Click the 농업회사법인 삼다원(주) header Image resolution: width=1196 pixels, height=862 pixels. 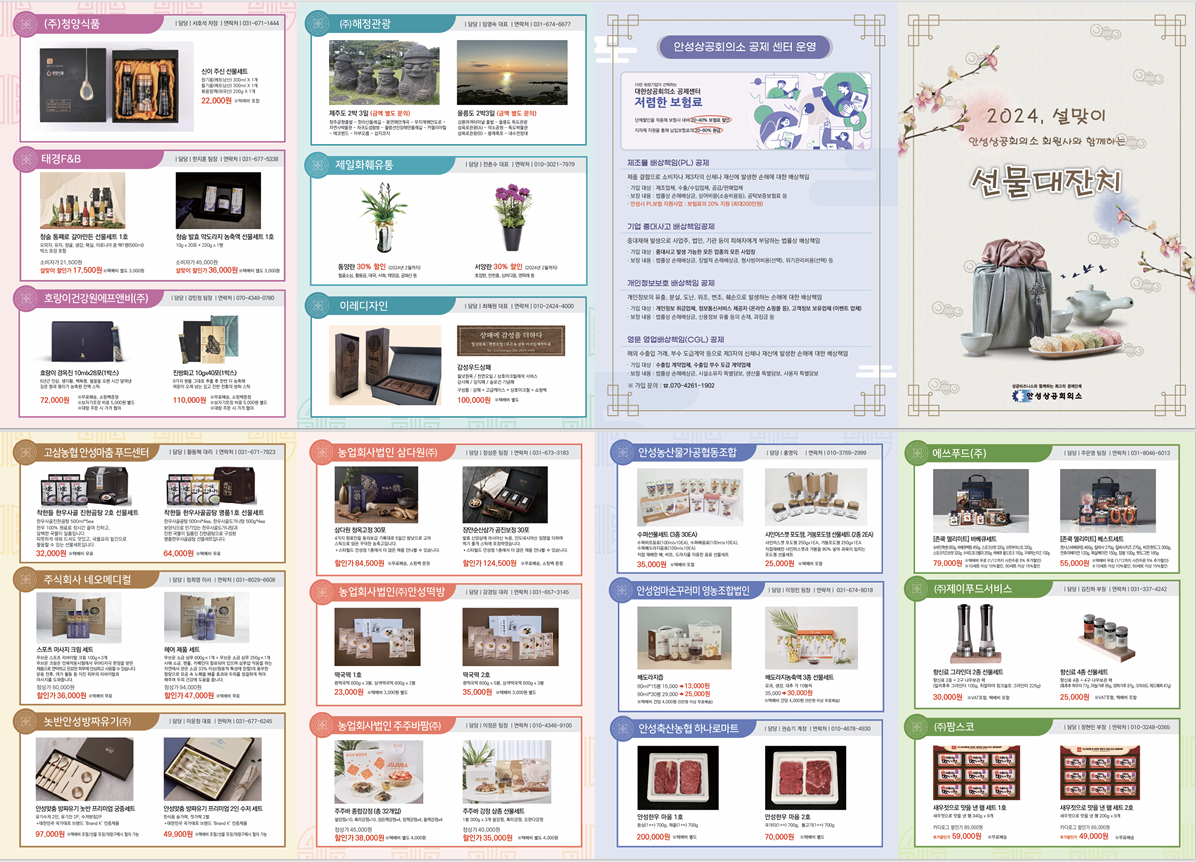point(387,452)
